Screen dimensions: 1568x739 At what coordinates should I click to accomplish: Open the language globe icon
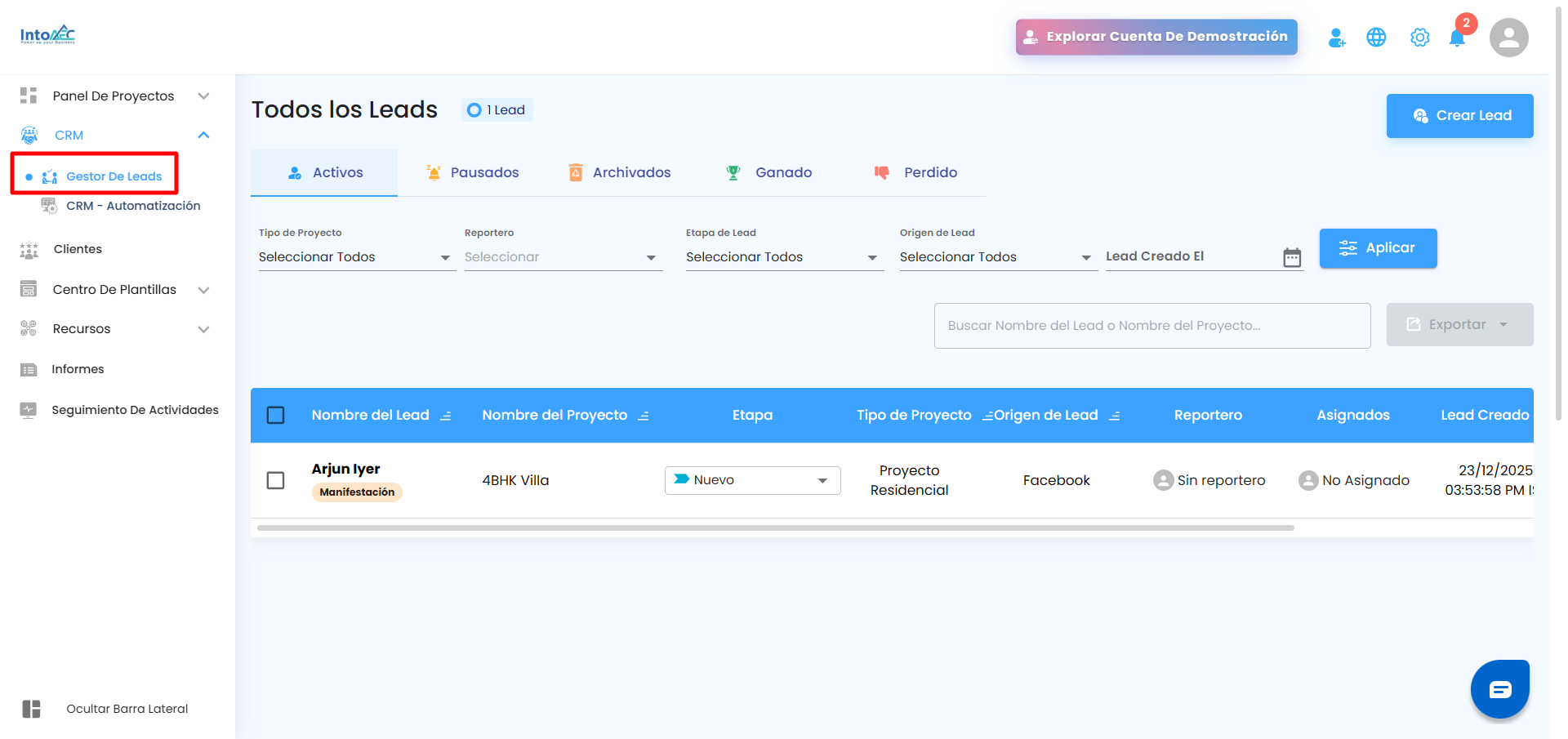(1376, 38)
